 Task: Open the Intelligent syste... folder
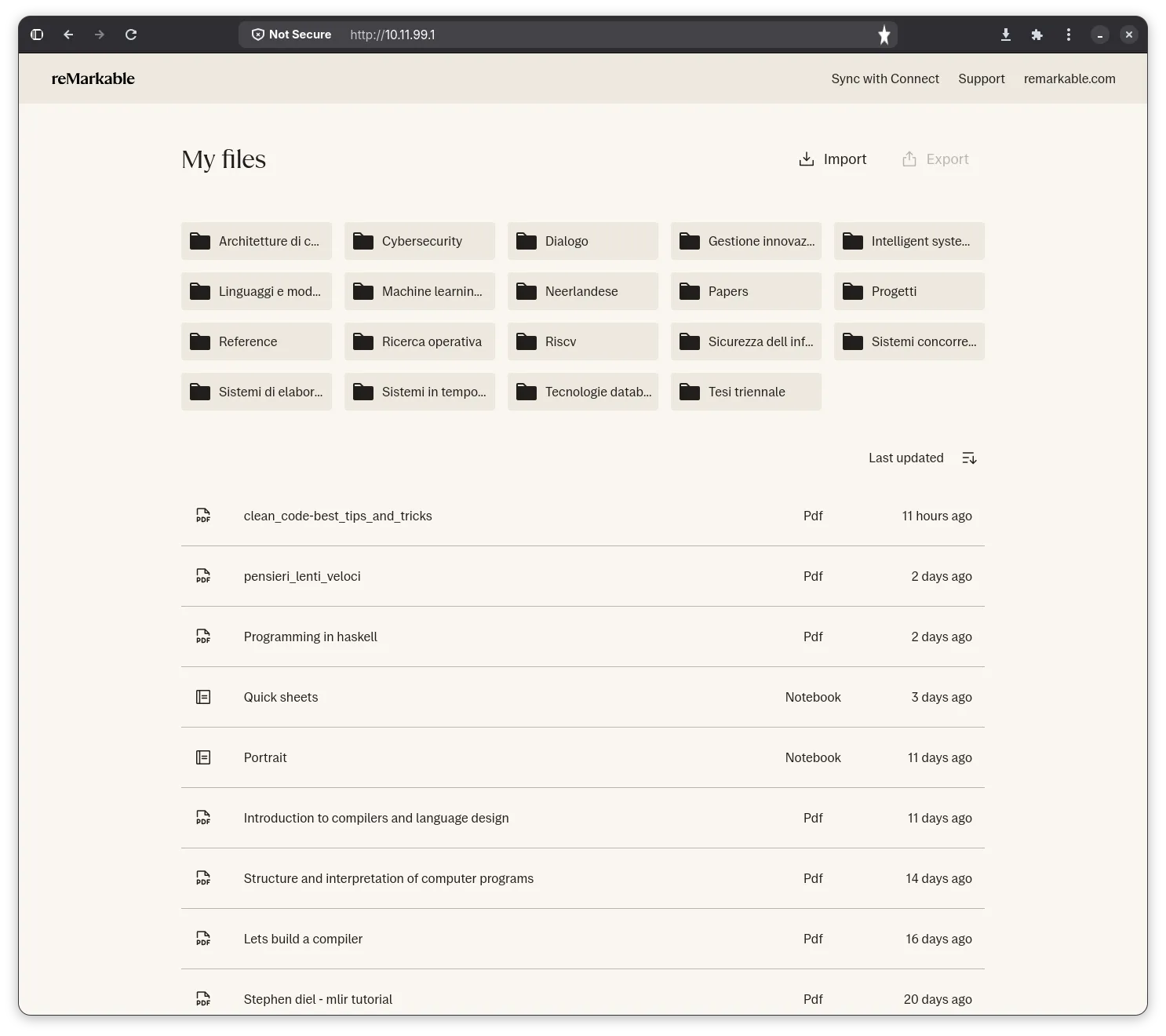[x=909, y=241]
